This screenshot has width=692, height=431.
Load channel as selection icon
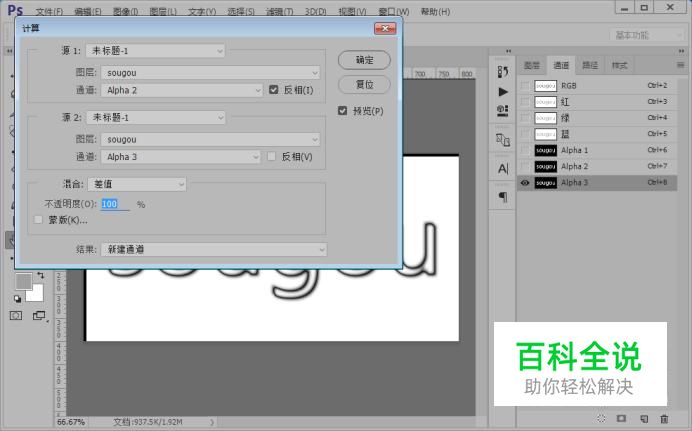tap(601, 418)
